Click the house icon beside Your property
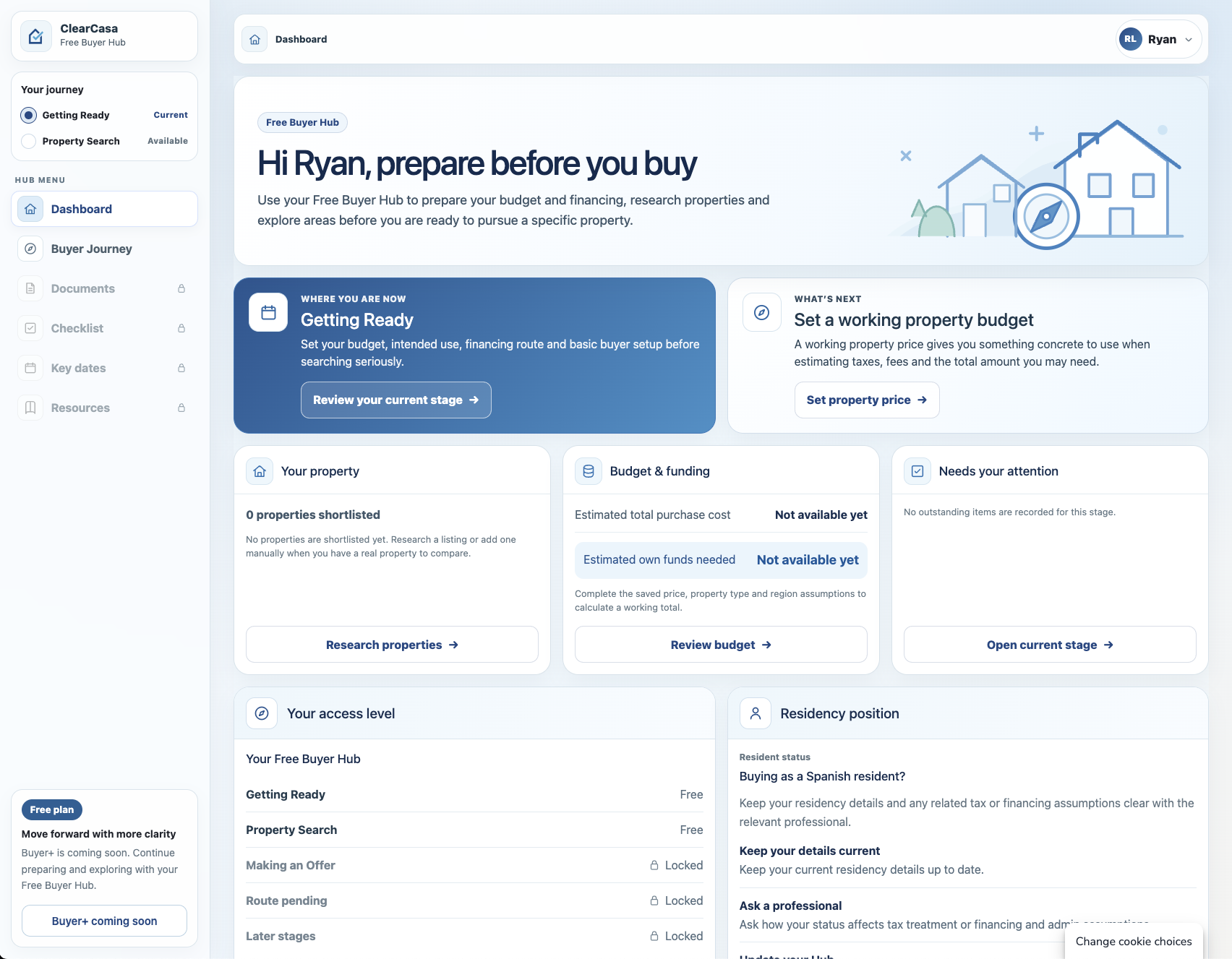The image size is (1232, 959). click(x=260, y=471)
